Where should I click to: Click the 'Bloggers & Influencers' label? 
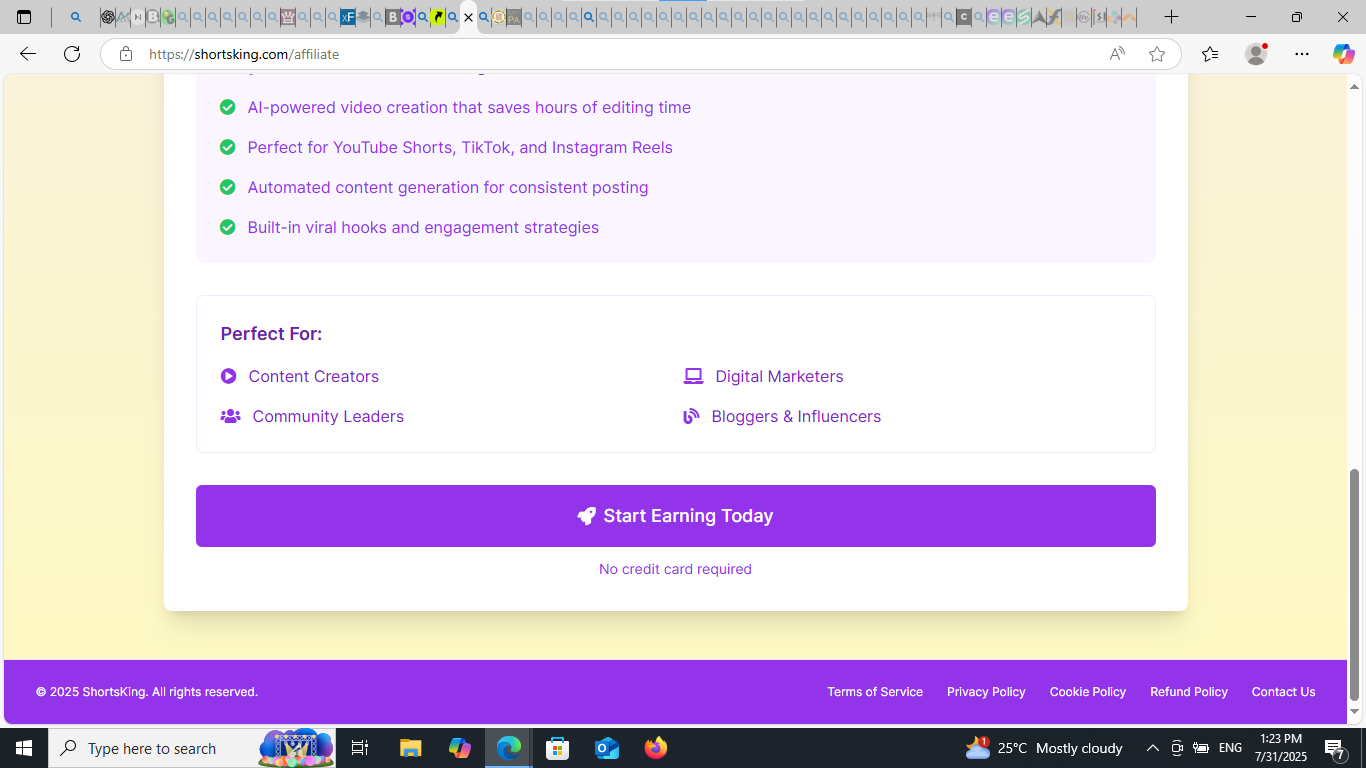point(796,416)
